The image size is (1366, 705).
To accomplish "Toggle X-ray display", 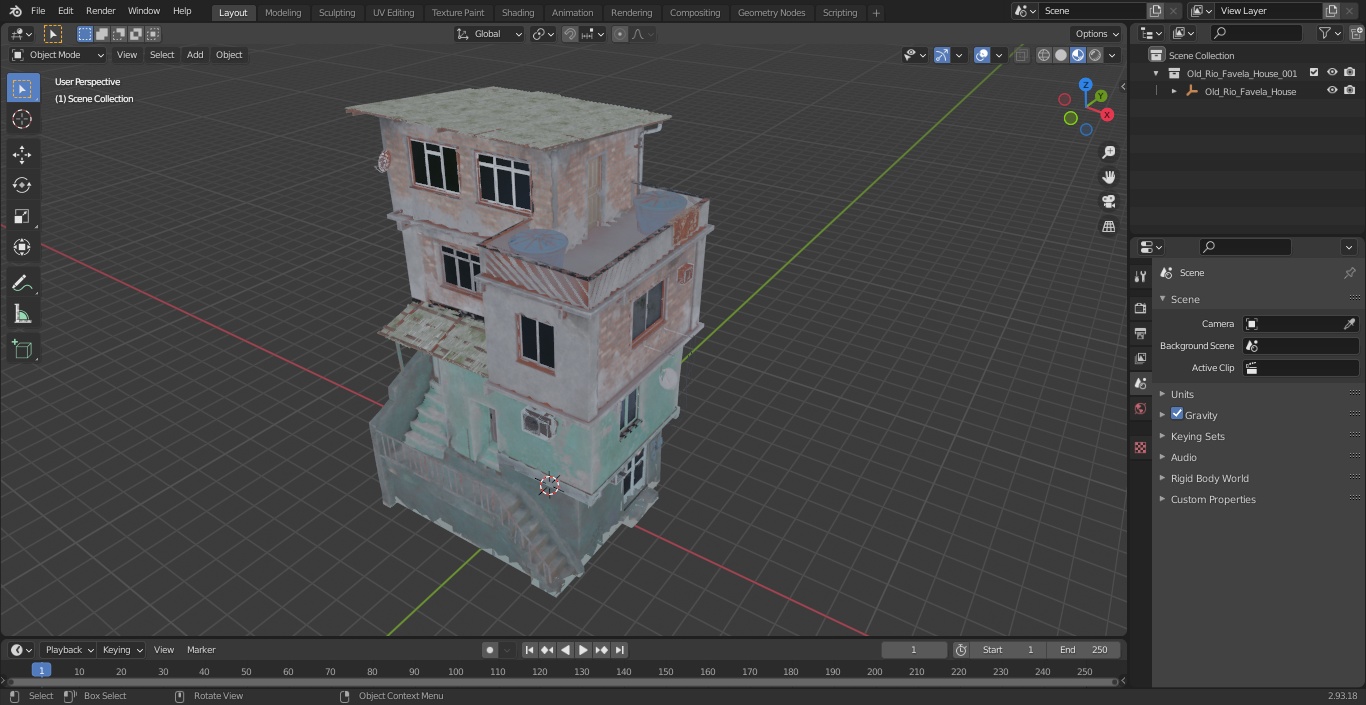I will [1020, 55].
